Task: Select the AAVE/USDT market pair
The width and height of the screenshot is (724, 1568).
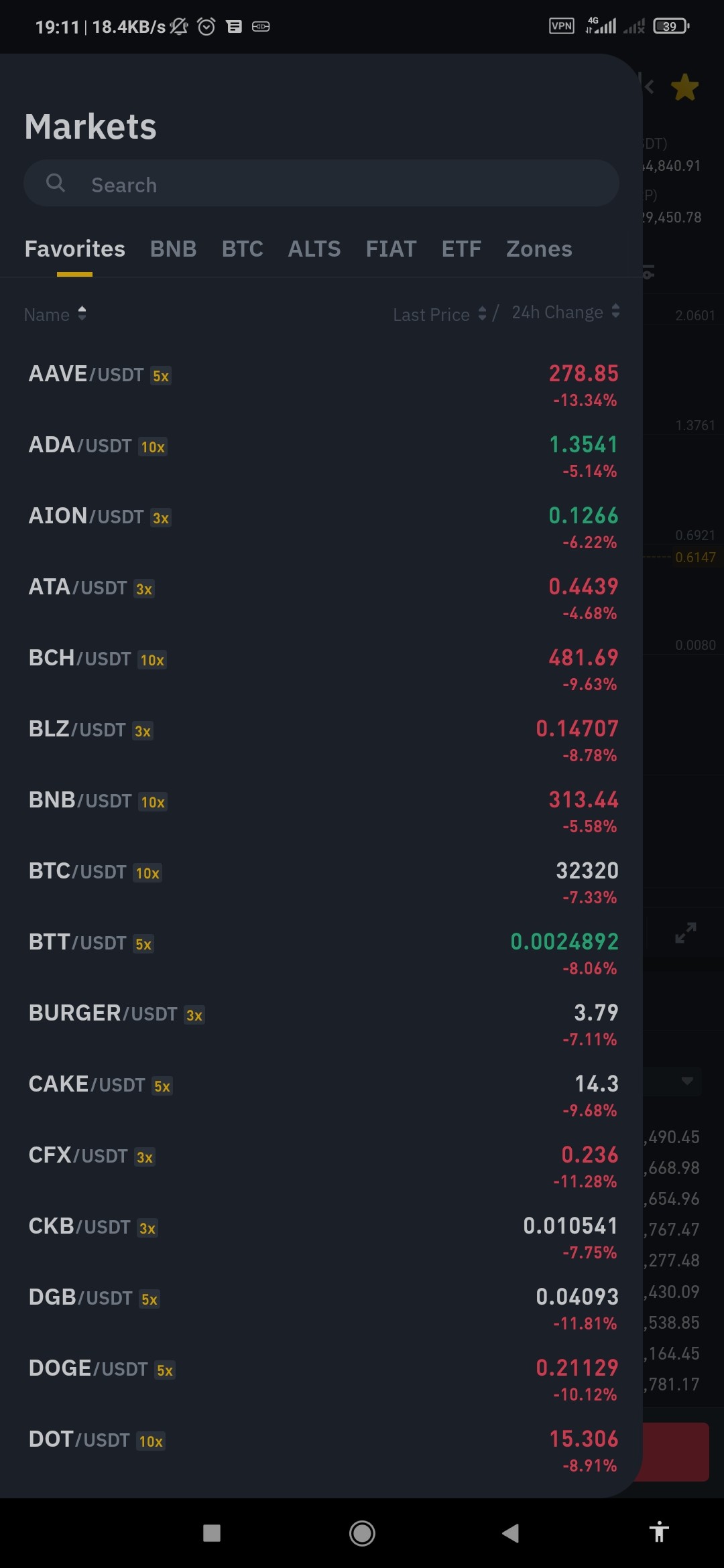Action: click(x=322, y=385)
